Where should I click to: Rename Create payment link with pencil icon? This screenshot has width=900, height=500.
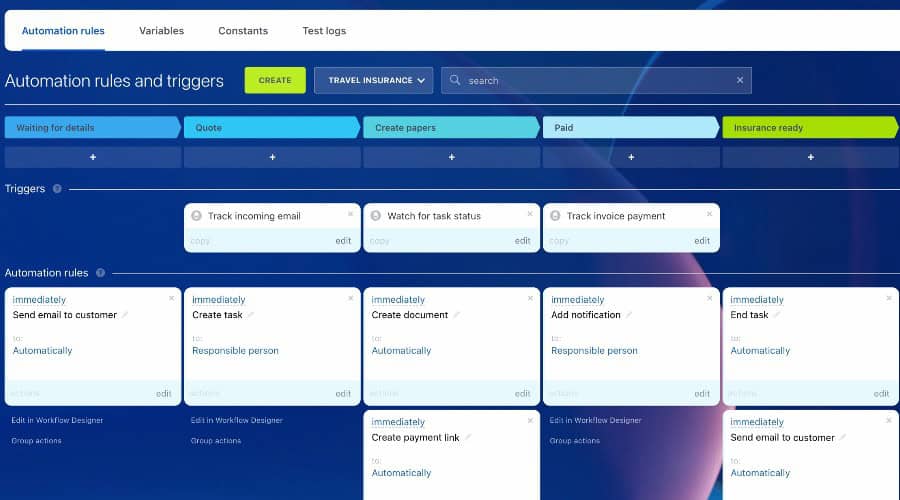point(468,437)
